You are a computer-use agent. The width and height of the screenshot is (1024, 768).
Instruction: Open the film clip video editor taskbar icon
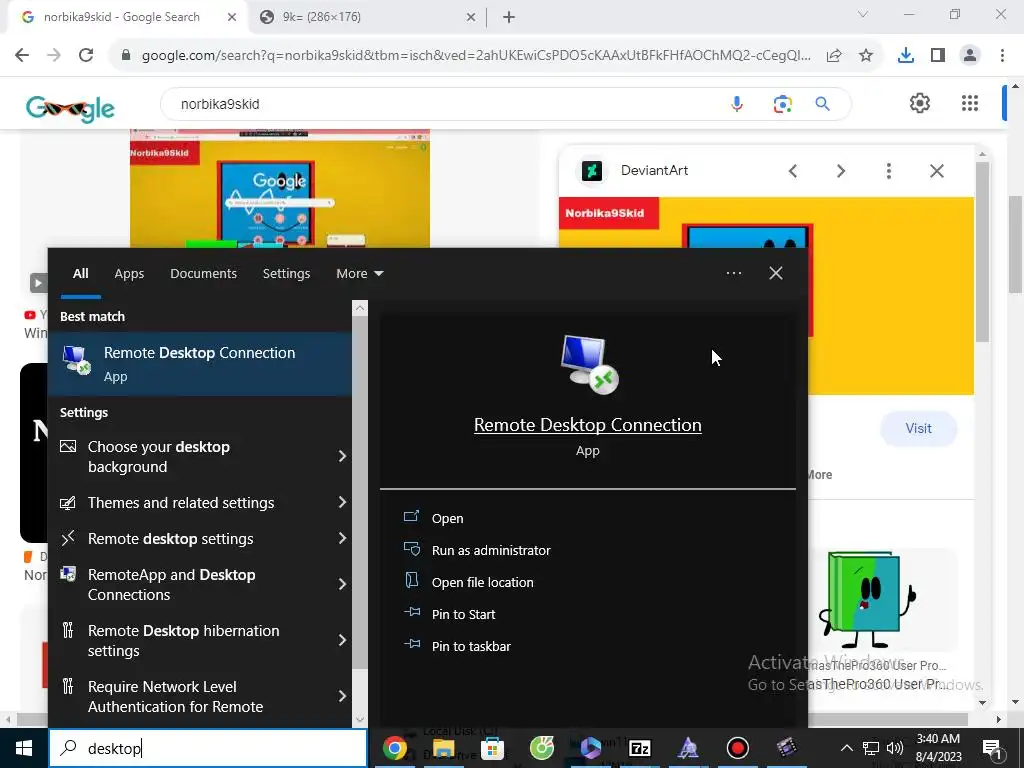click(786, 748)
